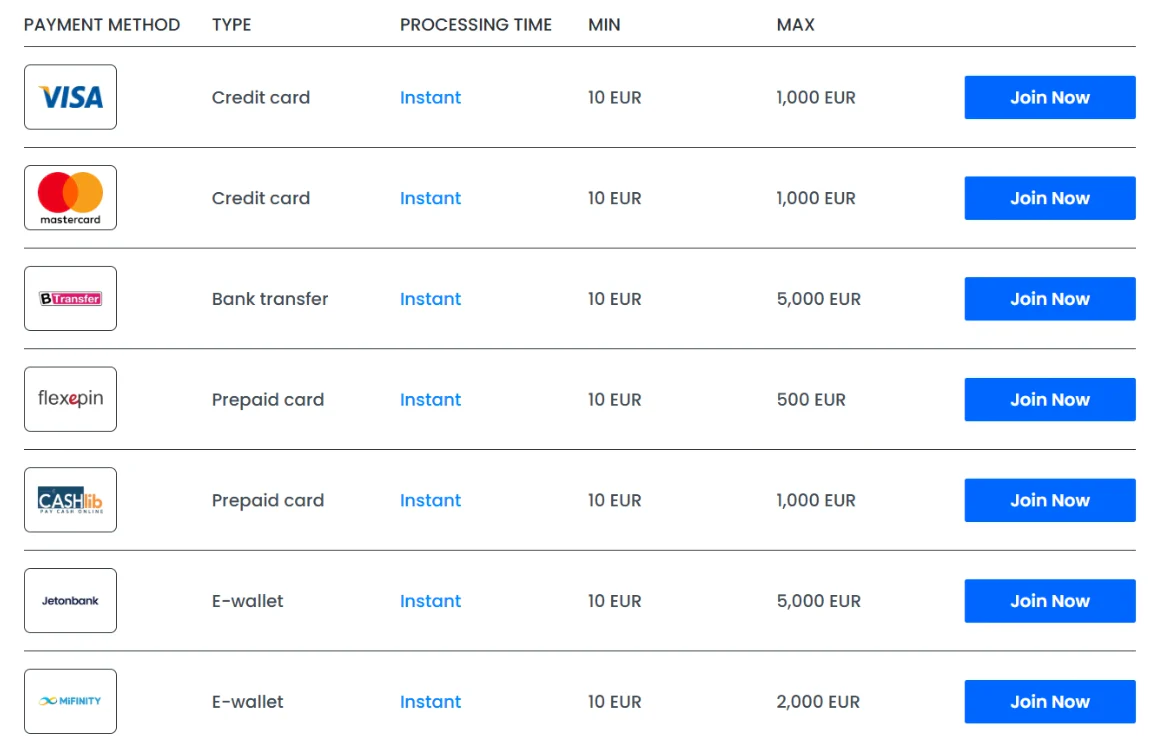Click Join Now beside flexepin
Screen dimensions: 1158x741
(x=1049, y=400)
